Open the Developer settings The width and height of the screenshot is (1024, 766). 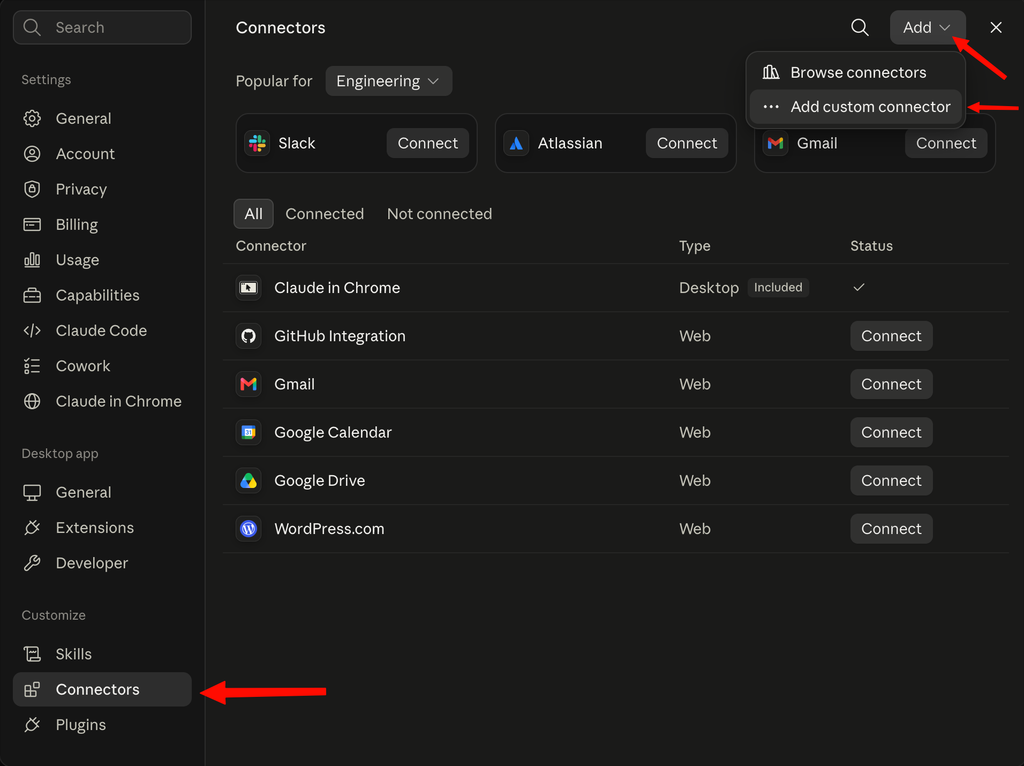tap(103, 562)
